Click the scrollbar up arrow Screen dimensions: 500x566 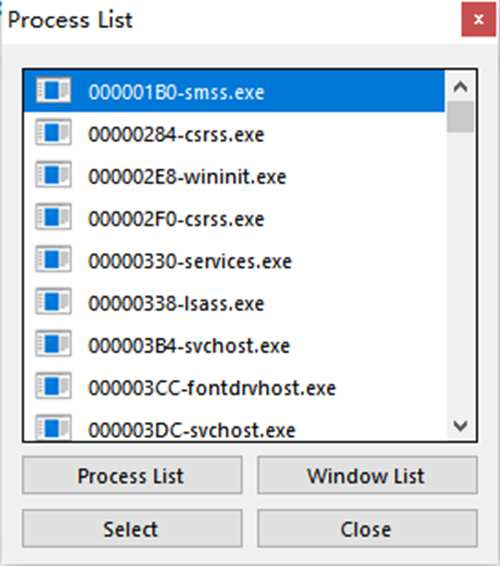click(x=460, y=87)
